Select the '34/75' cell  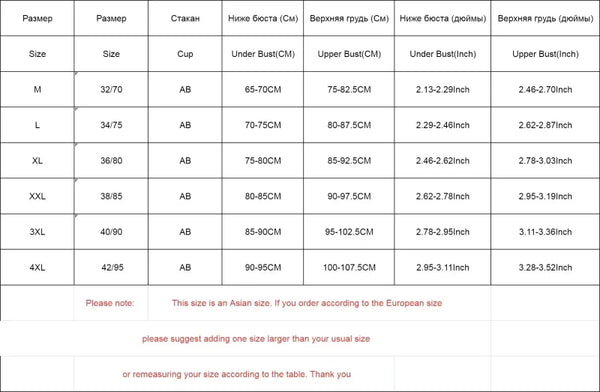(111, 125)
